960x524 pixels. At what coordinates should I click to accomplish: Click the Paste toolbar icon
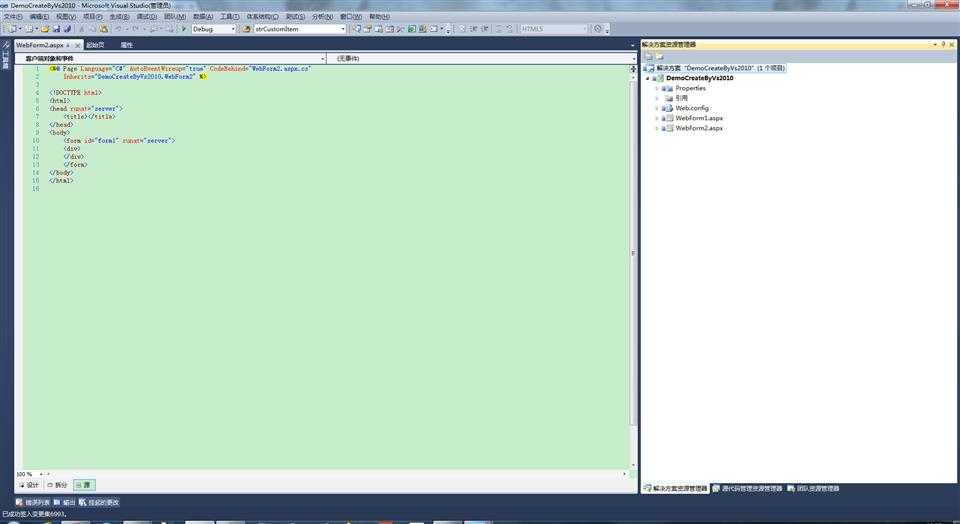click(103, 29)
